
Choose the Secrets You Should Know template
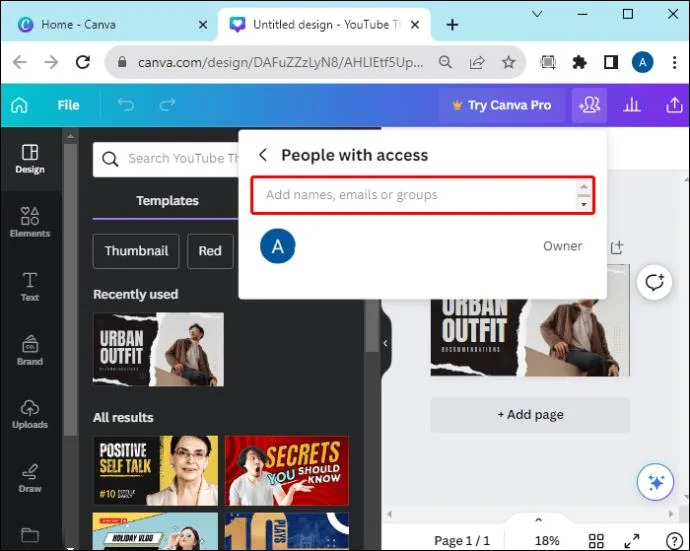coord(287,470)
